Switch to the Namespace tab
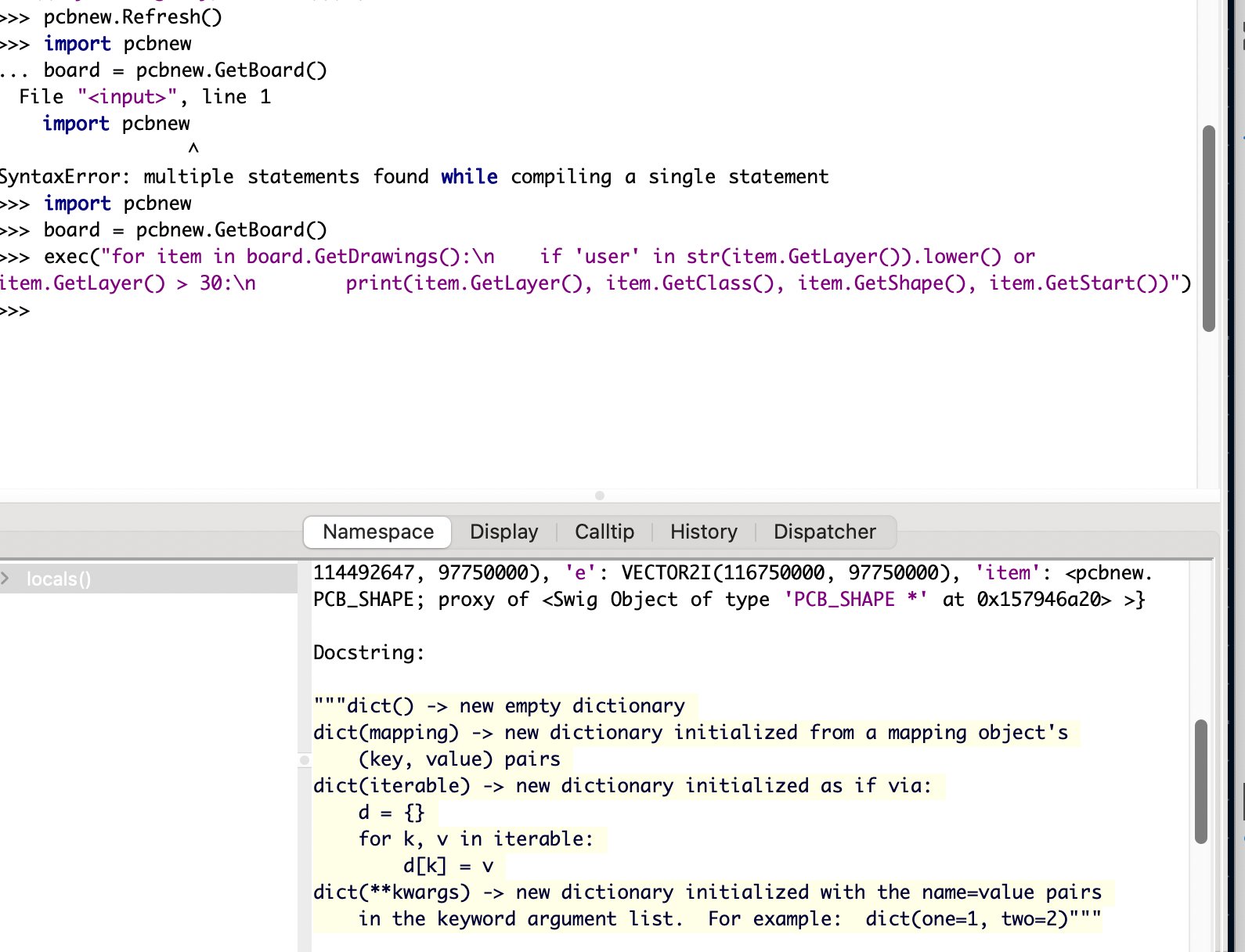The image size is (1245, 952). [x=377, y=532]
